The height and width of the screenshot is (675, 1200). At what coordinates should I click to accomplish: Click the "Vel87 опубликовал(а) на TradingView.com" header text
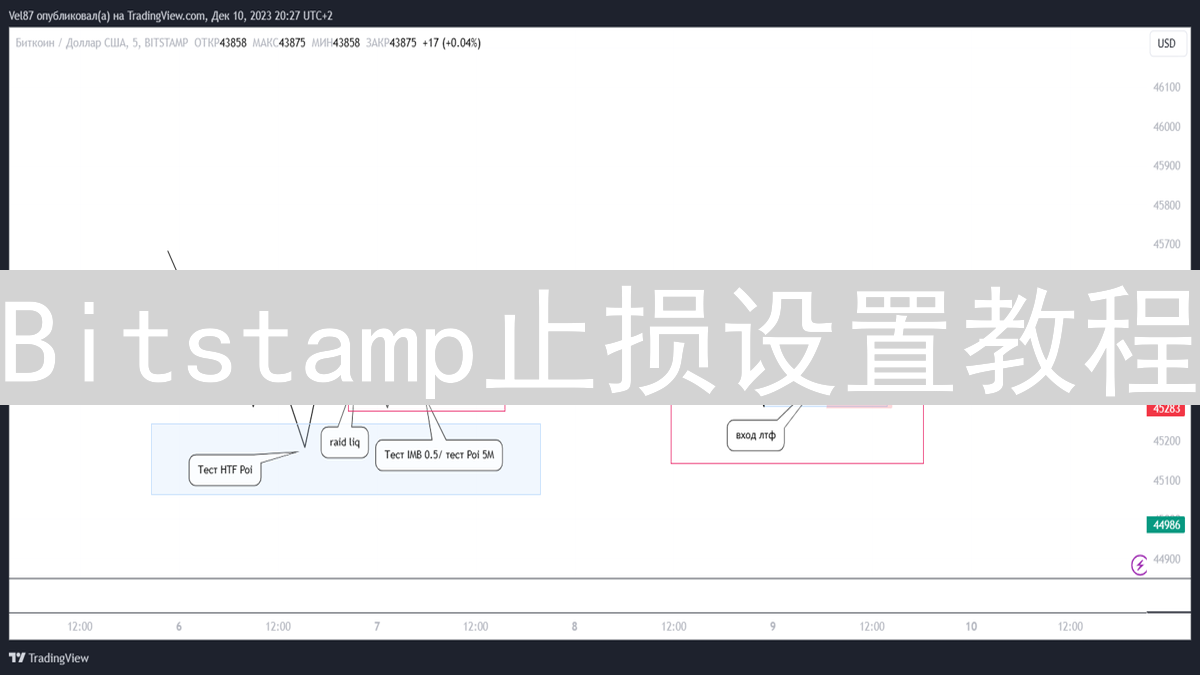[x=107, y=16]
